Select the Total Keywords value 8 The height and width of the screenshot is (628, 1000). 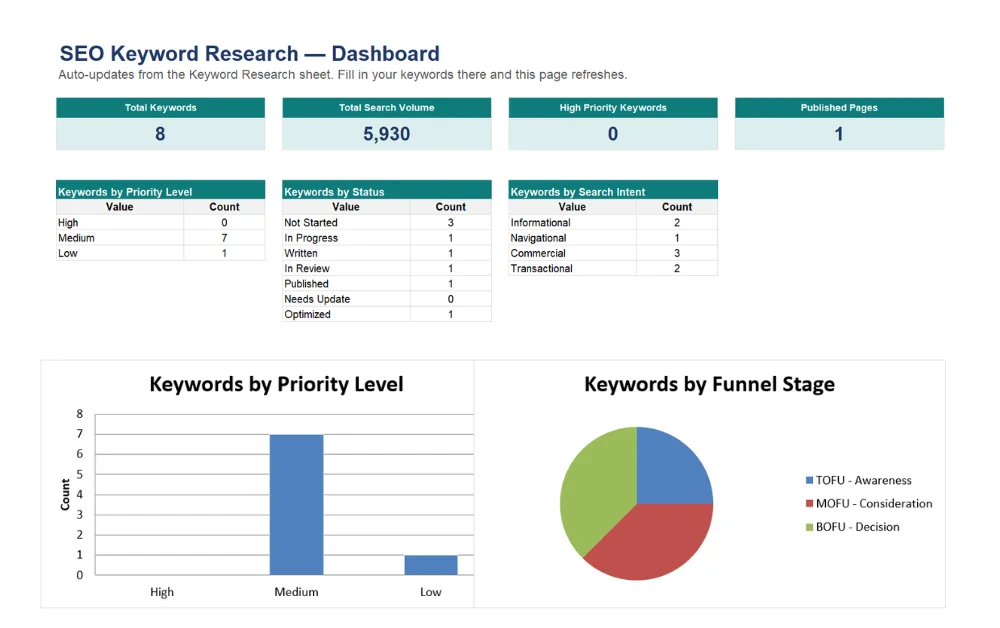tap(161, 134)
